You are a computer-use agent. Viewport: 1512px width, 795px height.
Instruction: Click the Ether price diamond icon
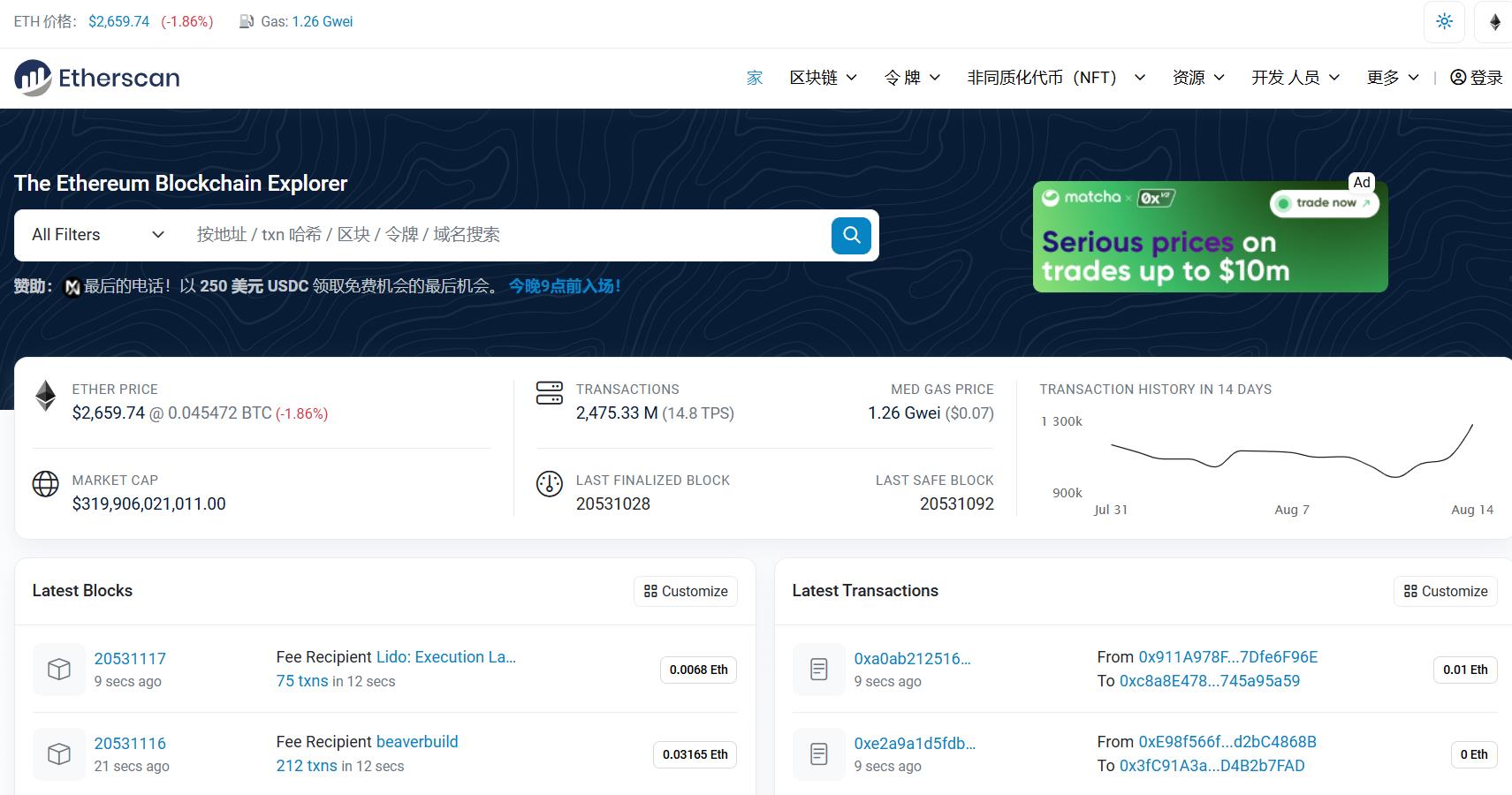45,396
